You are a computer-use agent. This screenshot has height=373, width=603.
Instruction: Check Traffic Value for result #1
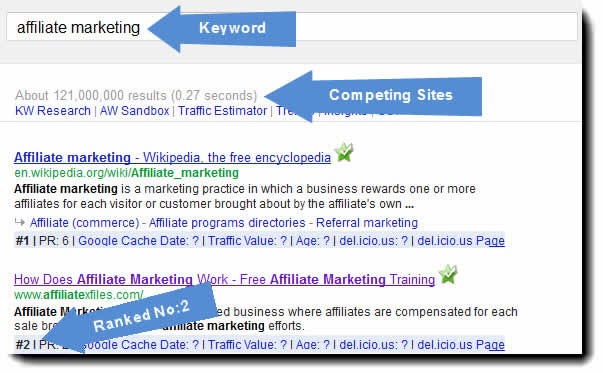click(x=247, y=241)
